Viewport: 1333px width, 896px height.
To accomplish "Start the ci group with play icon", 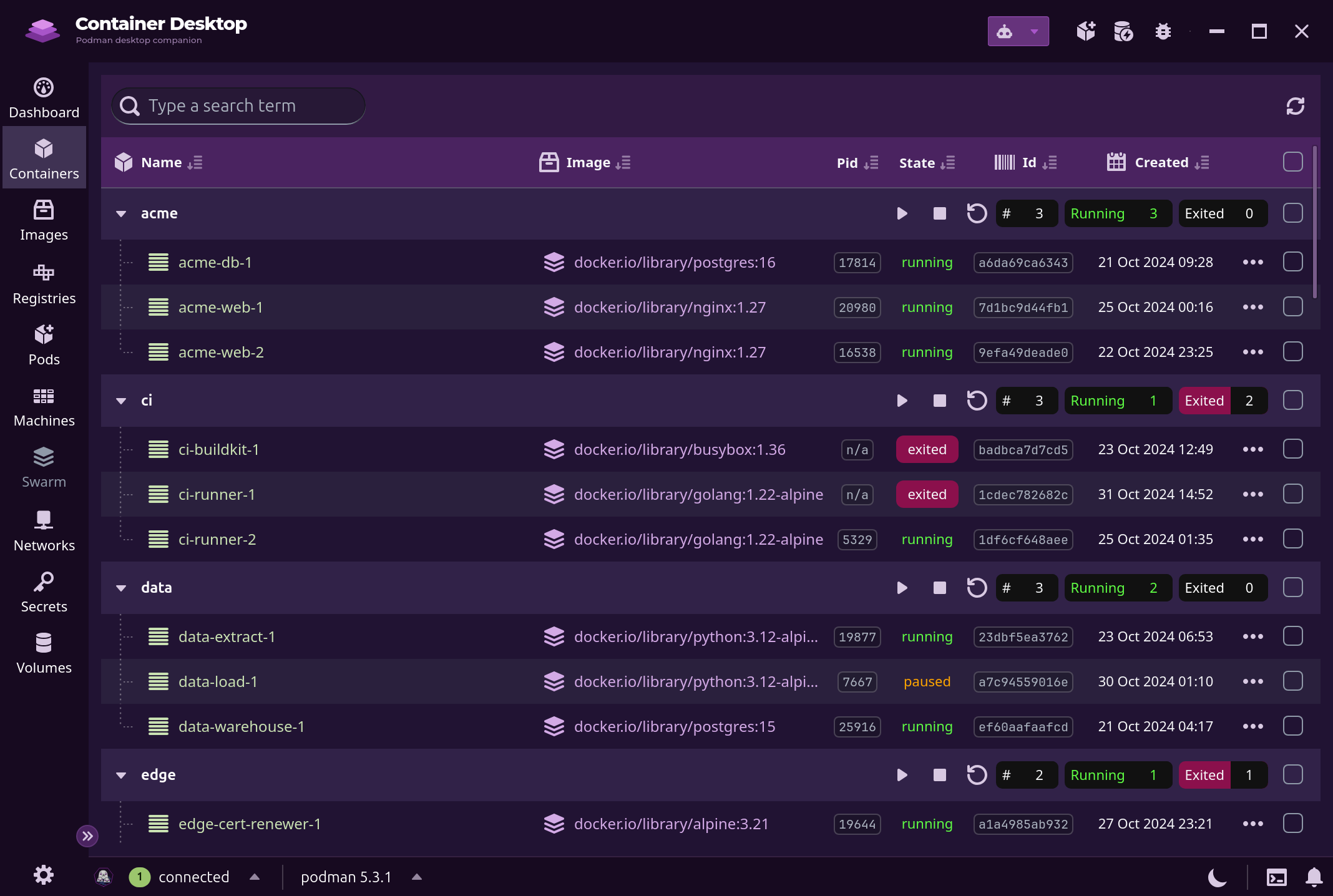I will 902,401.
